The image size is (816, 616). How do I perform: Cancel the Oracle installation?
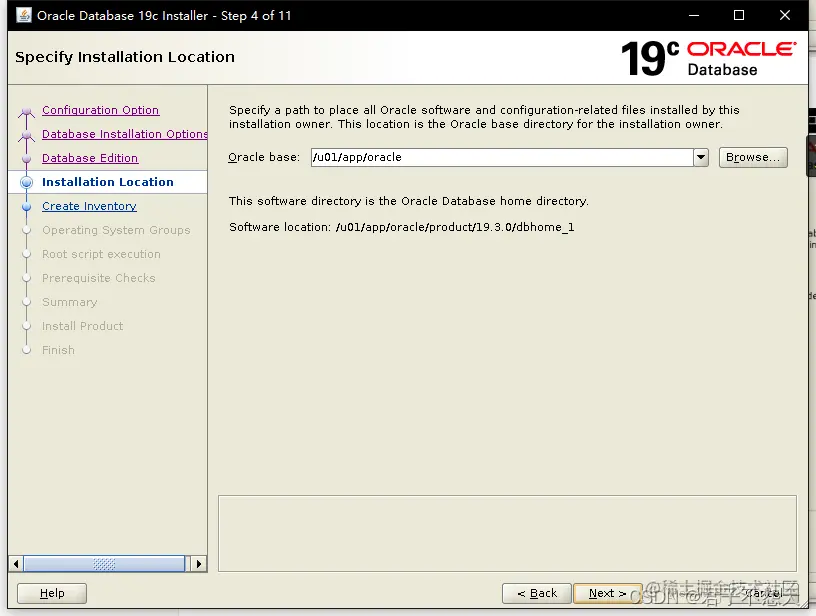click(765, 593)
